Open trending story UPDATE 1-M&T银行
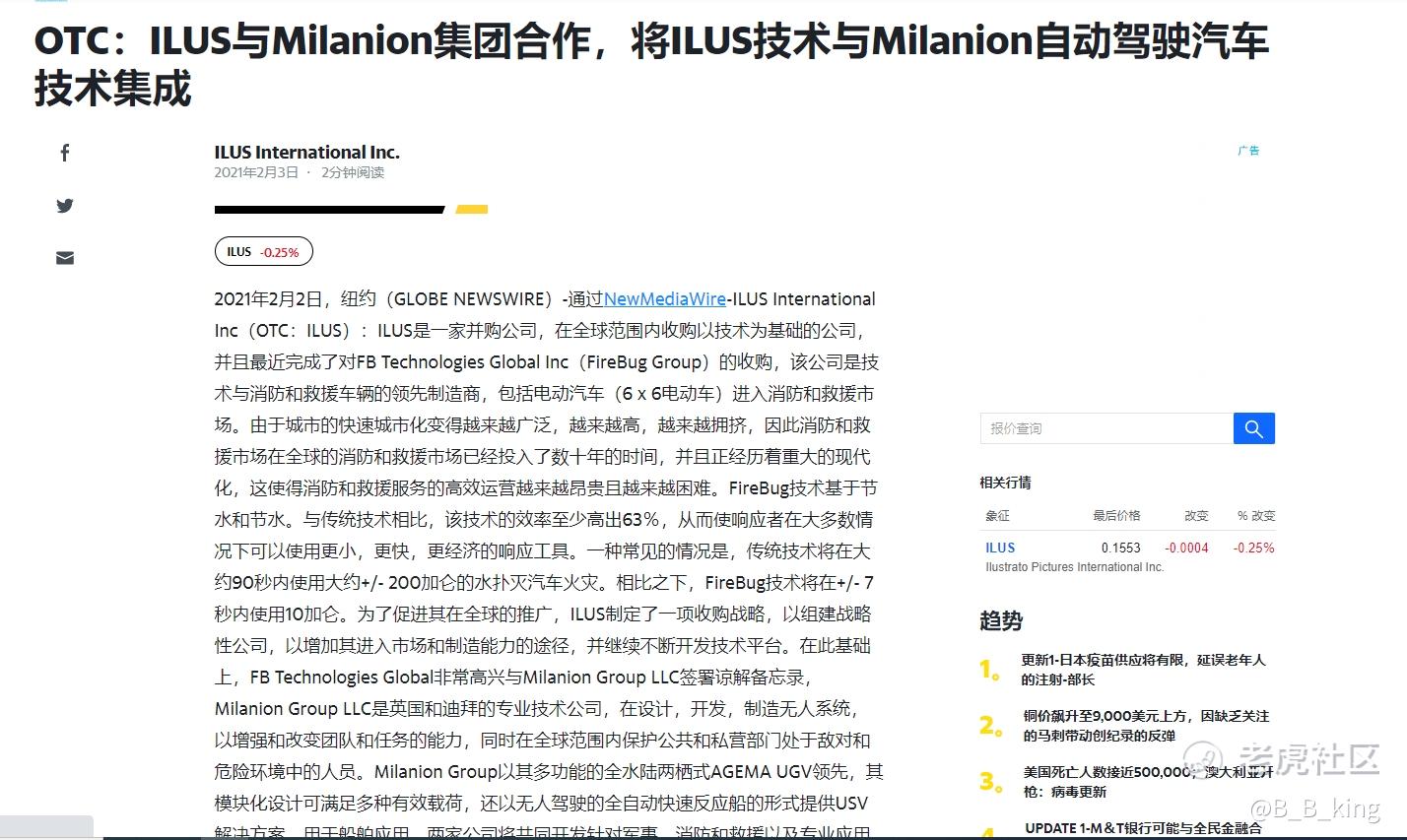Screen dimensions: 1407x840 1143,829
